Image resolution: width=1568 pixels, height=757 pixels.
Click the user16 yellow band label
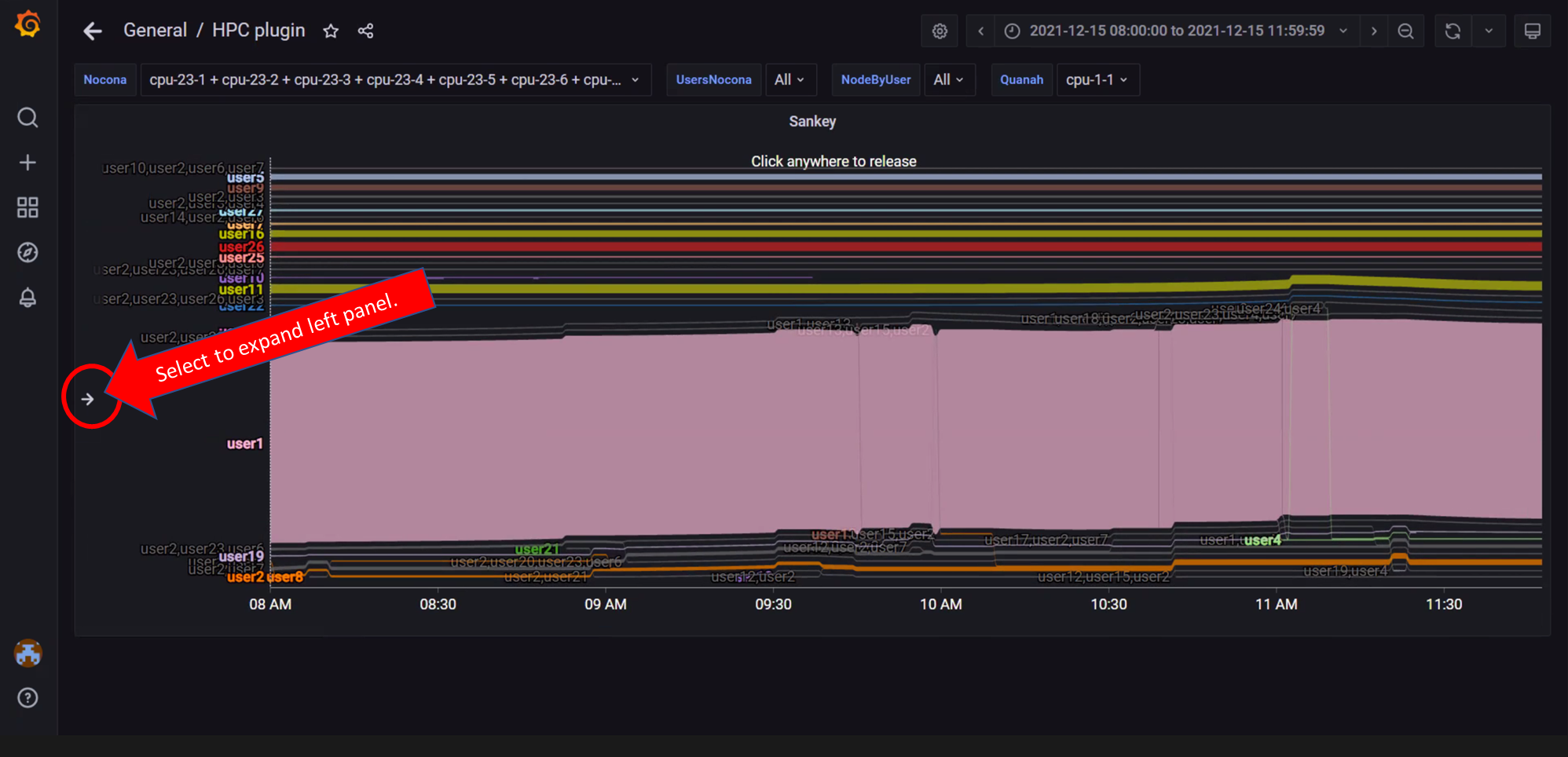(241, 234)
